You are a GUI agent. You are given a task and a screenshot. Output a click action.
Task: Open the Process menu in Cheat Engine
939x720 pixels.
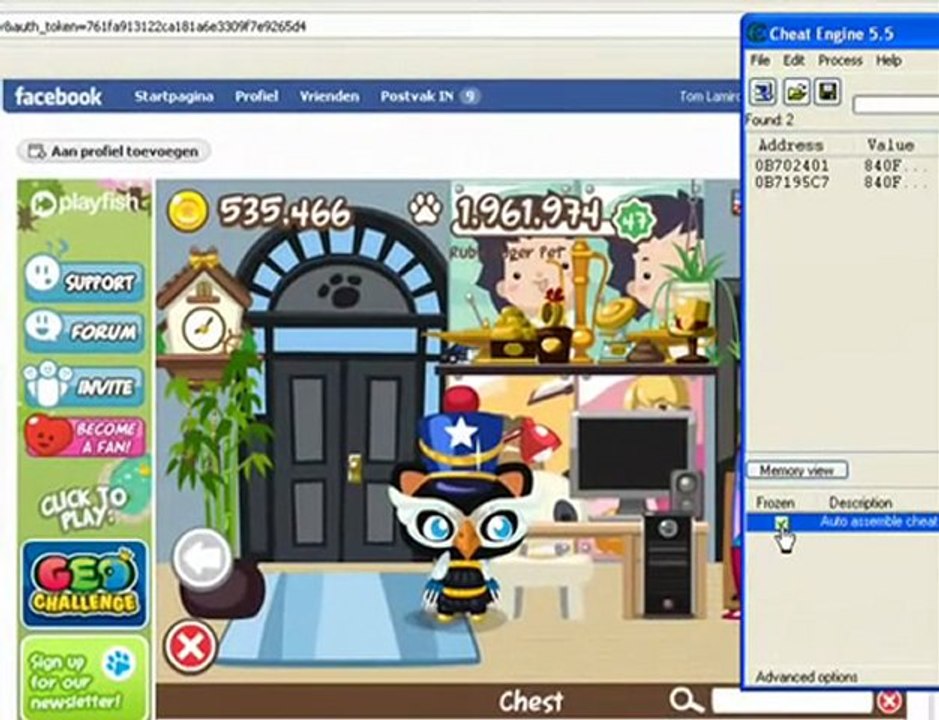[x=840, y=60]
